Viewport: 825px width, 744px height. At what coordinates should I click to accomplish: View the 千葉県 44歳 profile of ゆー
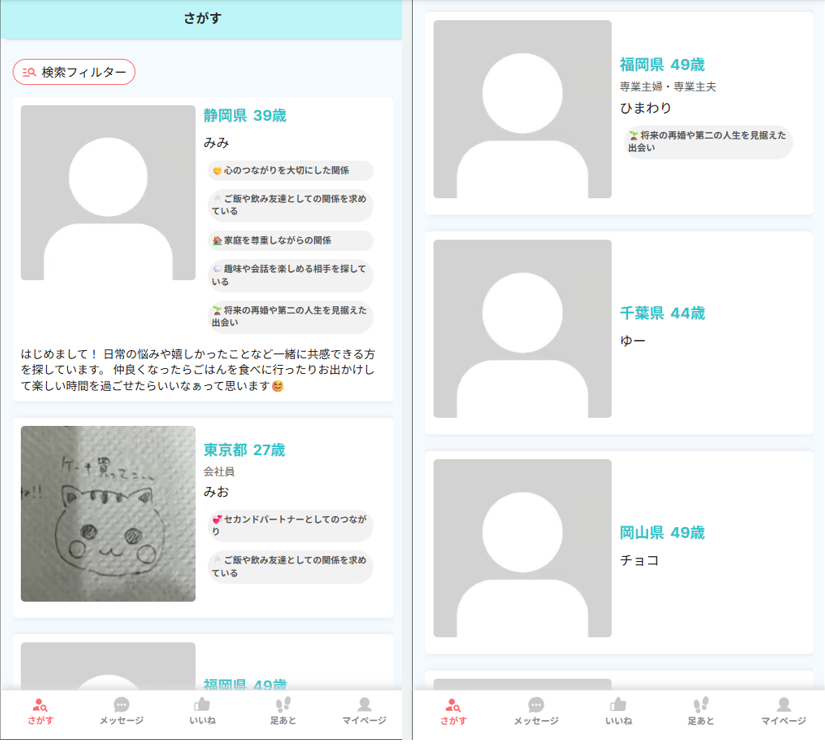662,313
